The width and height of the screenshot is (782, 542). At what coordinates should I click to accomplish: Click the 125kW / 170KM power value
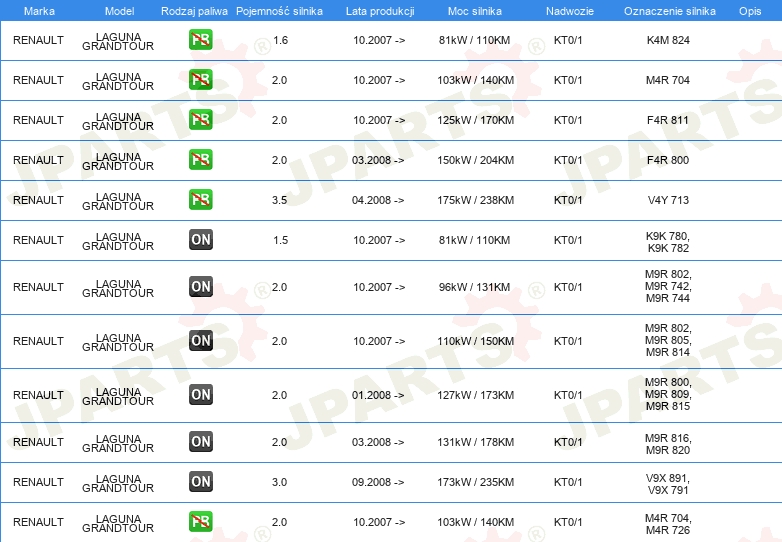click(475, 120)
